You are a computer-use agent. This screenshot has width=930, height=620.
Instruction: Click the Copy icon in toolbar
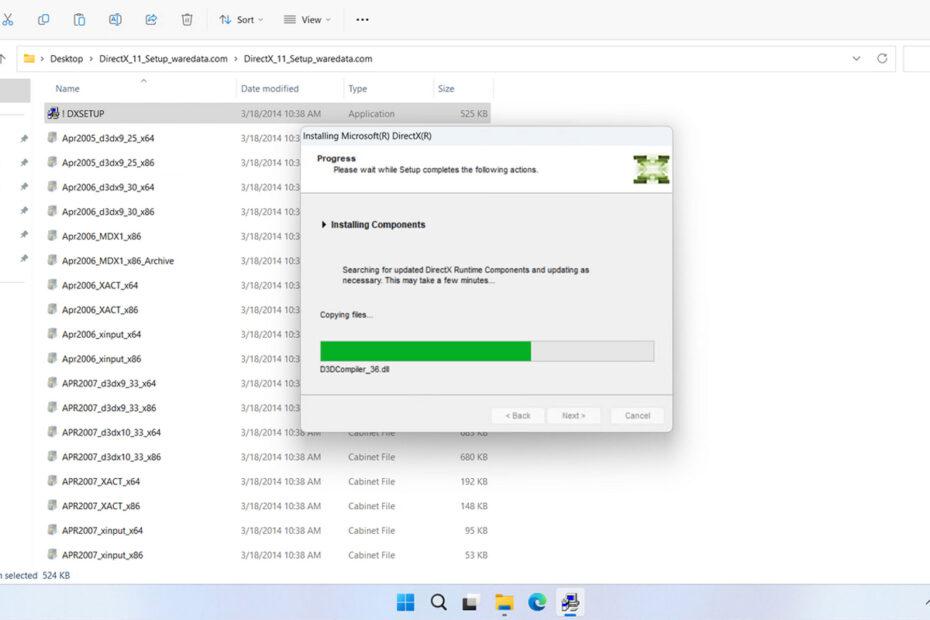43,20
